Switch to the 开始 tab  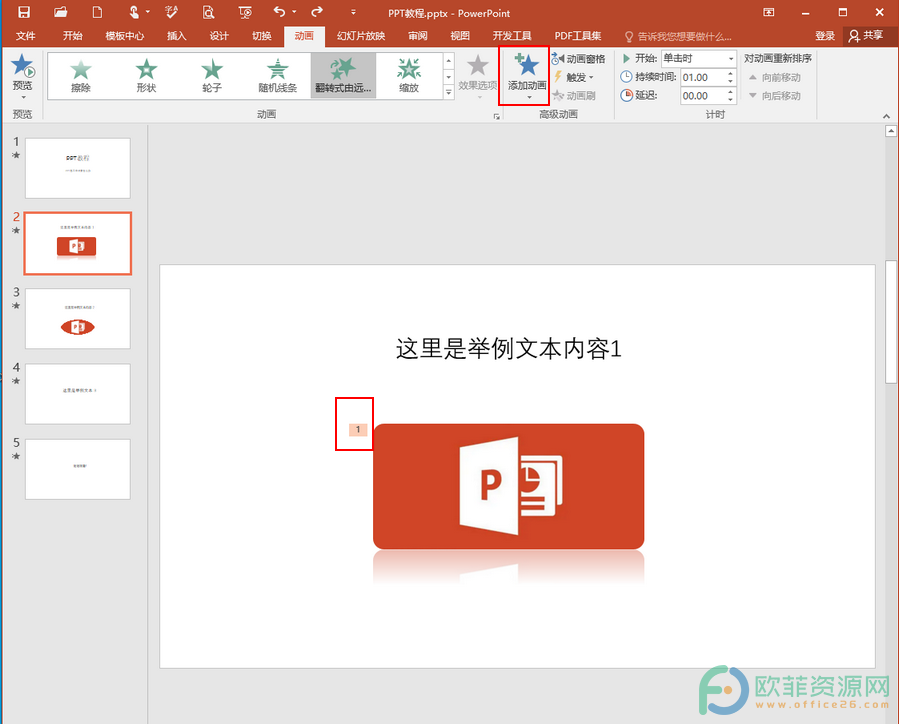tap(73, 36)
